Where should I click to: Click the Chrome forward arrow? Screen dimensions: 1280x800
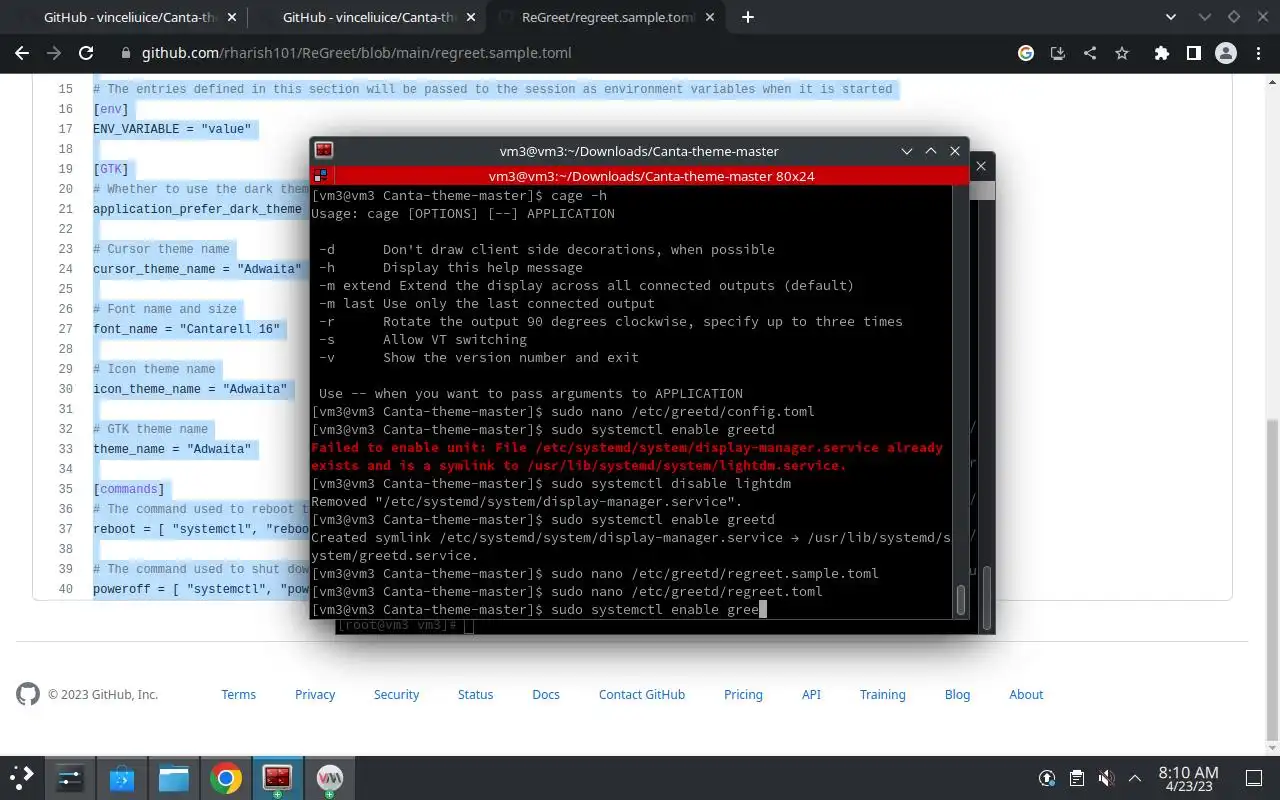[54, 53]
